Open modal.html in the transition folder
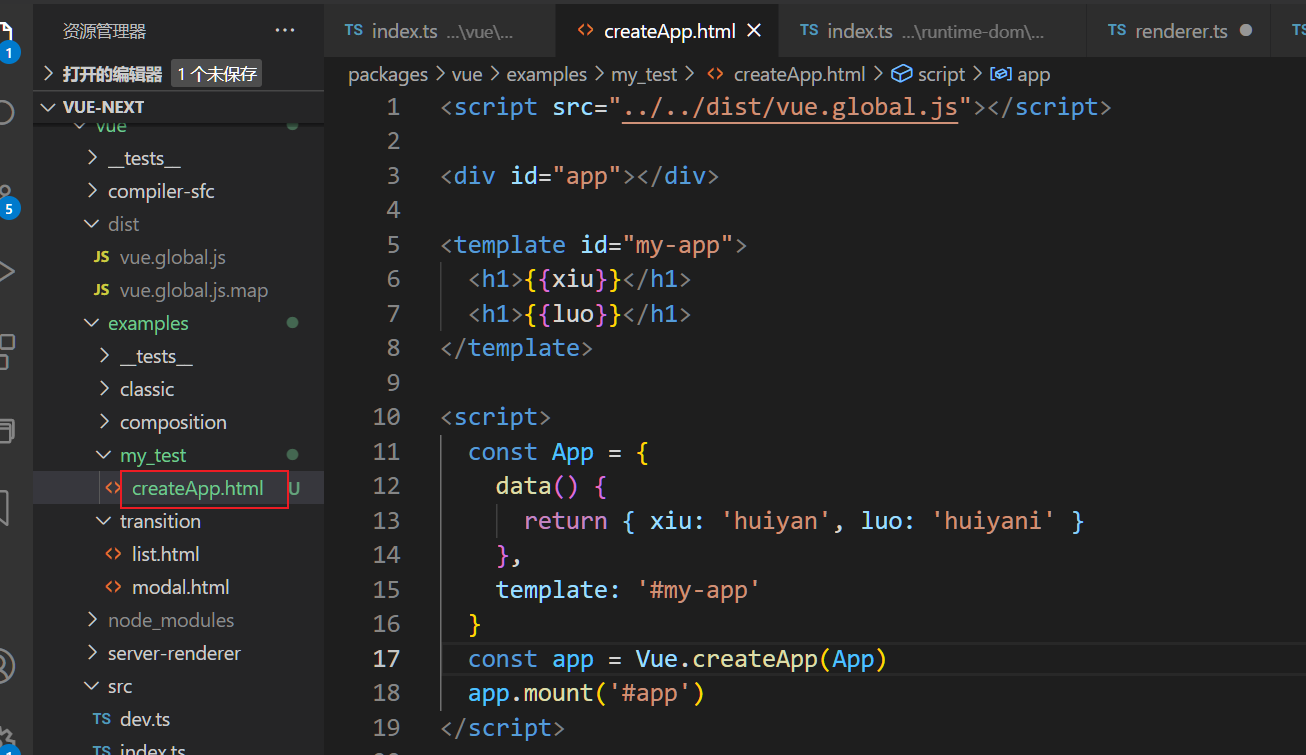This screenshot has width=1306, height=755. coord(180,587)
